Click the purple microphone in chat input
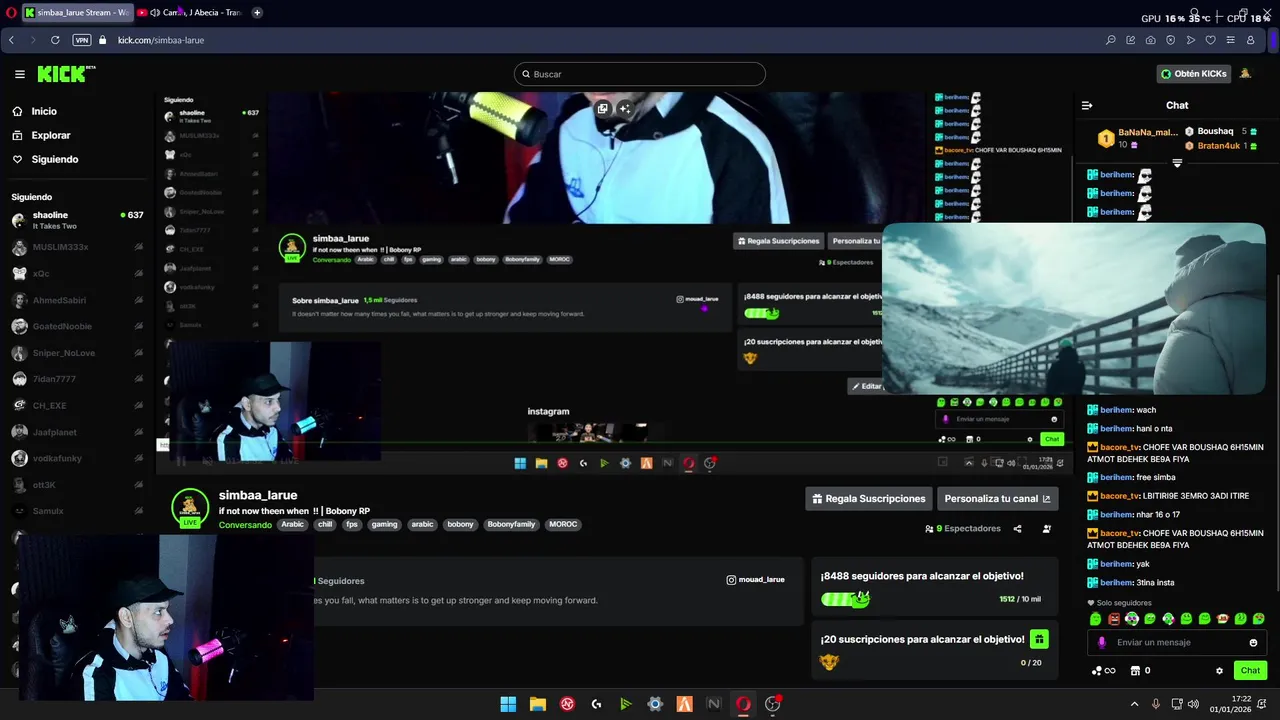The height and width of the screenshot is (720, 1280). [1102, 643]
